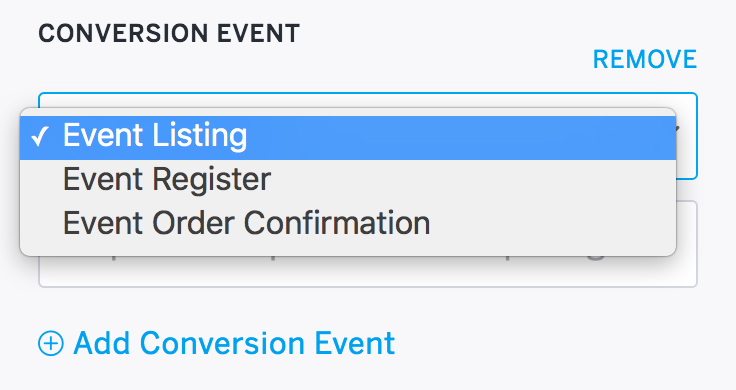736x390 pixels.
Task: Click the word Listing in the checked option
Action: tap(200, 137)
